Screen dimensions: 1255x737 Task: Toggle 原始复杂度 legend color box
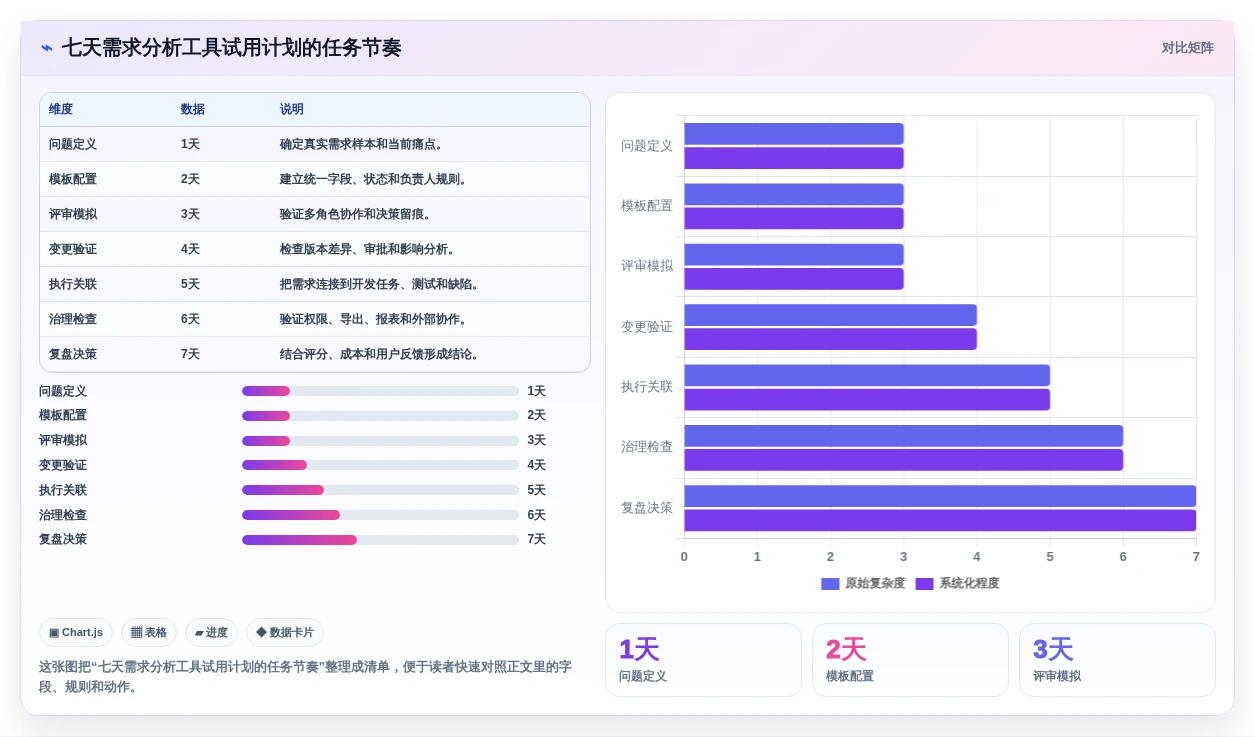pyautogui.click(x=830, y=584)
